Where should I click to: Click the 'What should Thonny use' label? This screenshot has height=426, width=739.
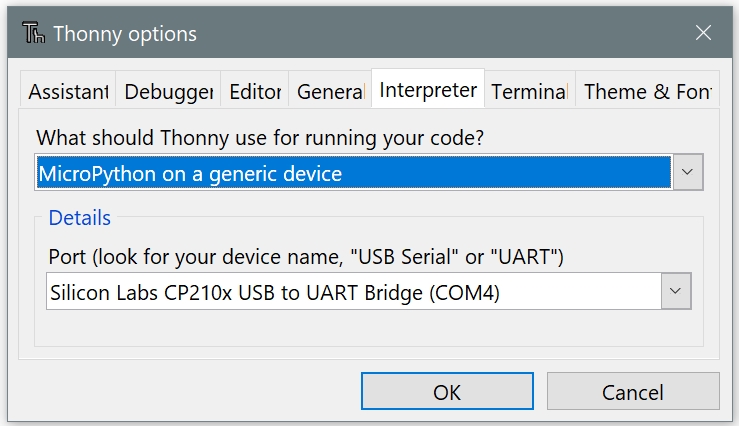(260, 138)
